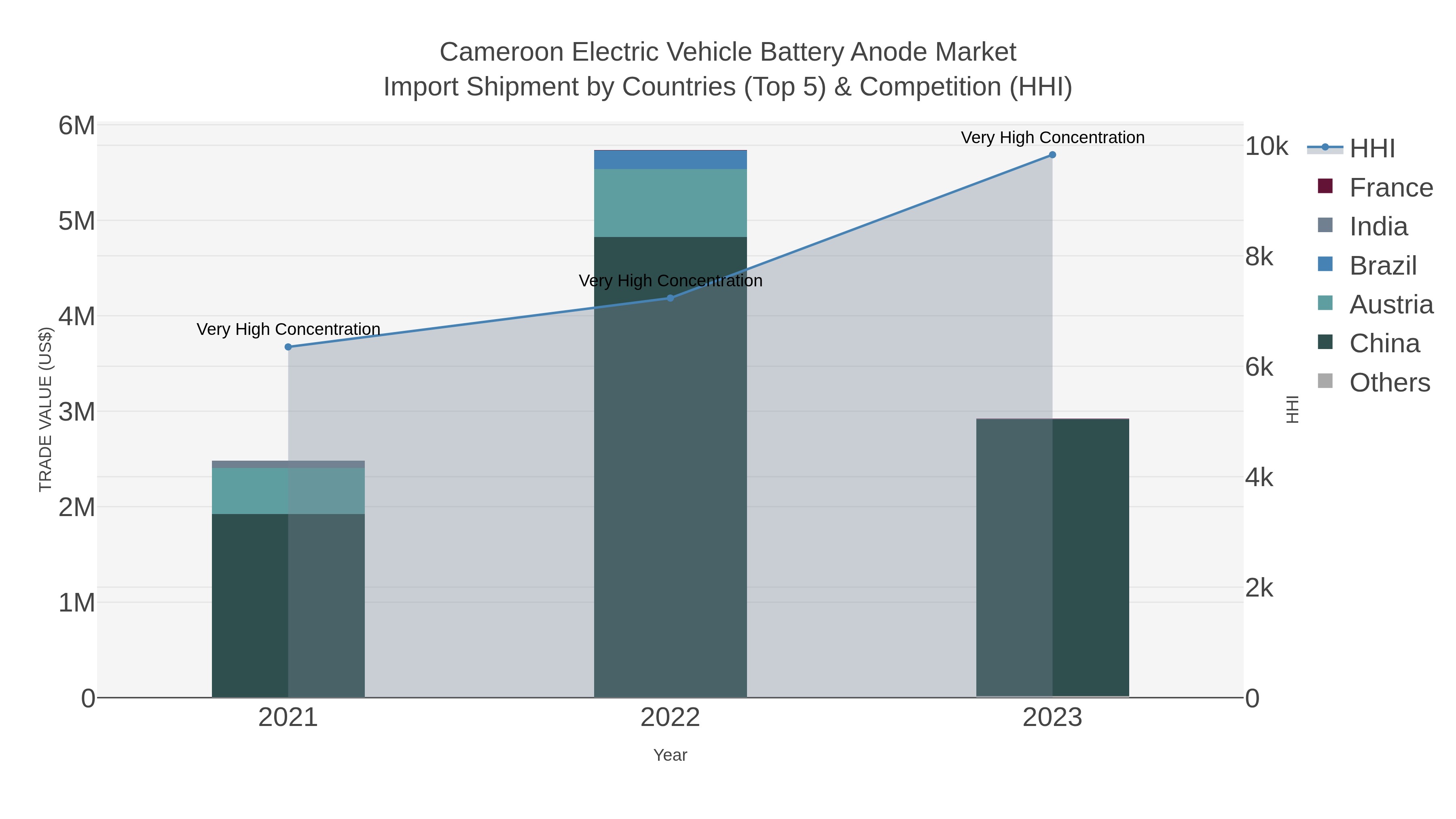Select the 2023 HHI data point
1456x819 pixels.
pyautogui.click(x=1052, y=155)
